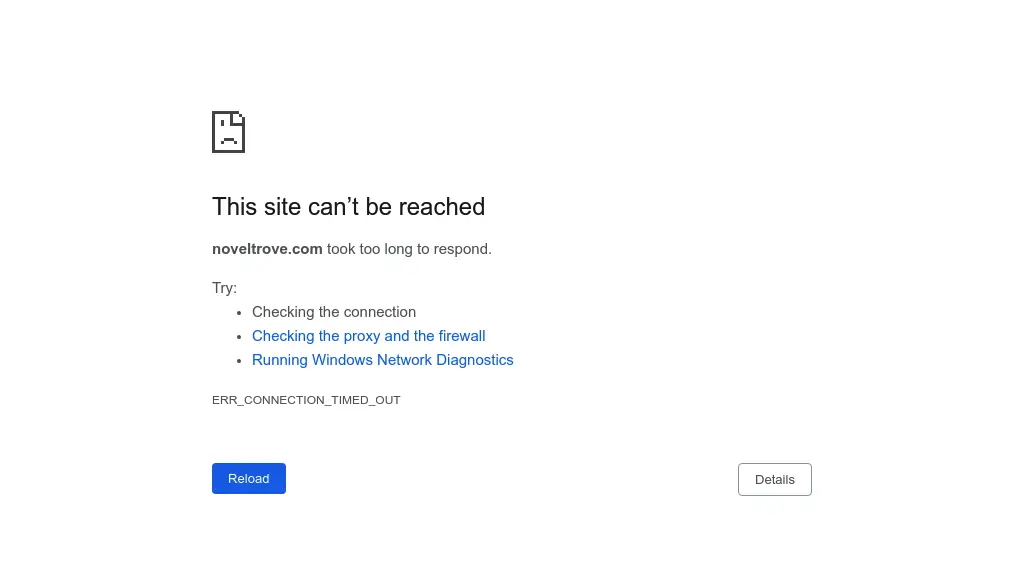Click the word 'firewall' in the proxy link
This screenshot has height=576, width=1024.
[462, 336]
